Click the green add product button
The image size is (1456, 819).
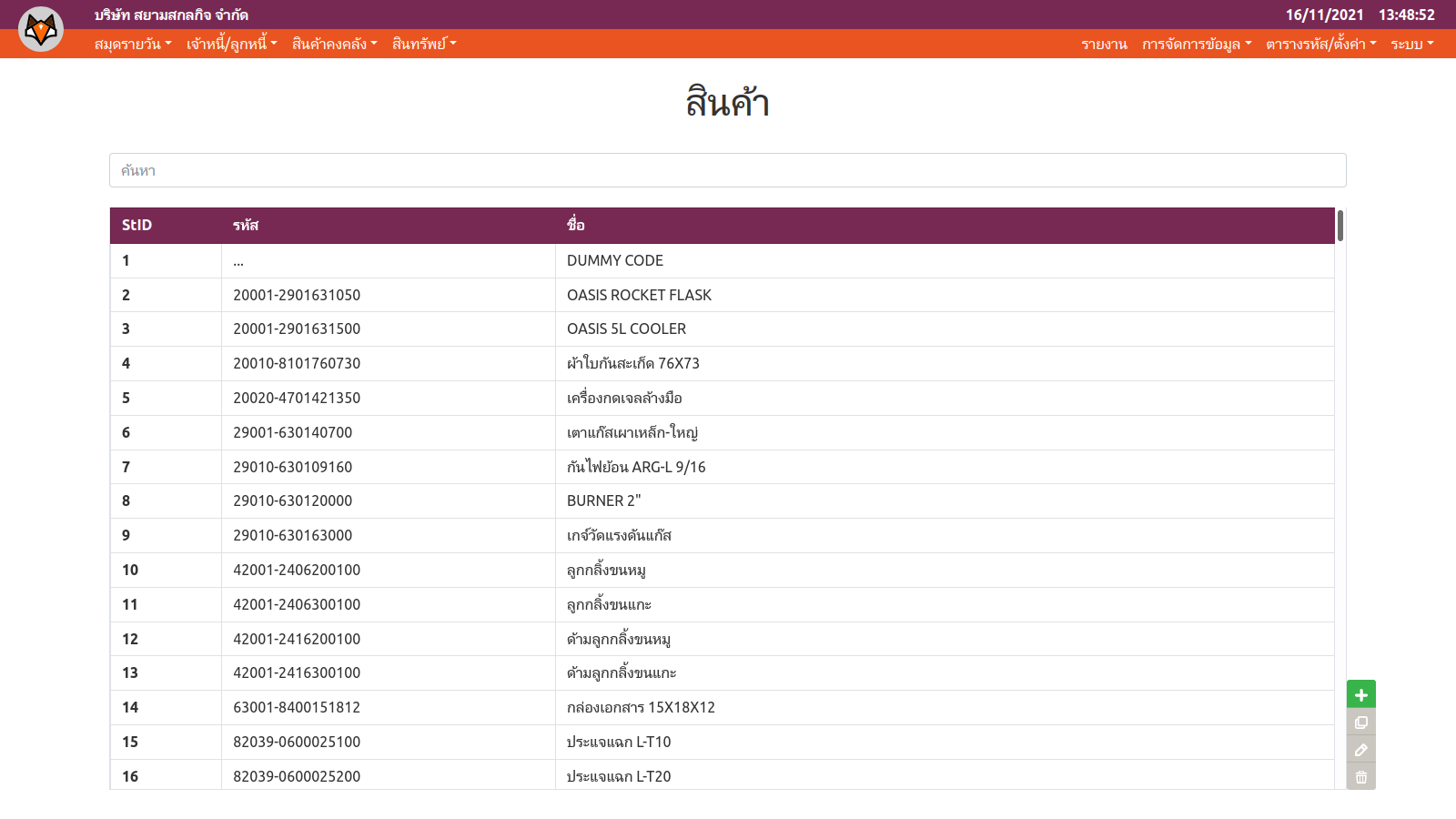[1361, 694]
